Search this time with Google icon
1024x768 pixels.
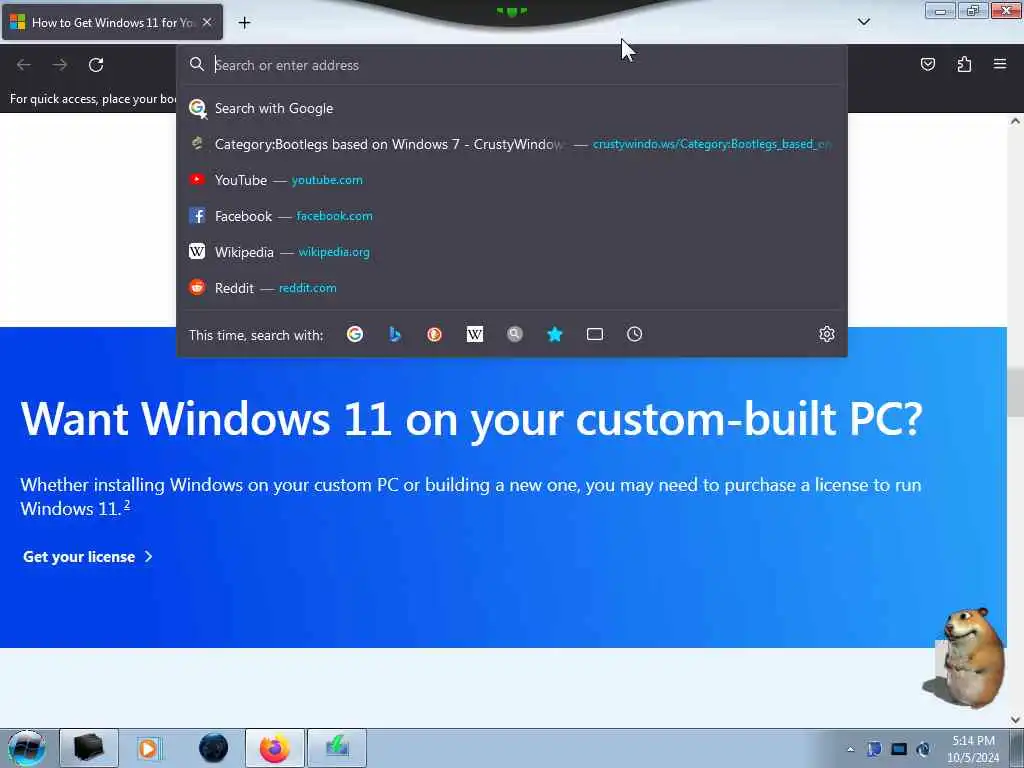coord(355,334)
